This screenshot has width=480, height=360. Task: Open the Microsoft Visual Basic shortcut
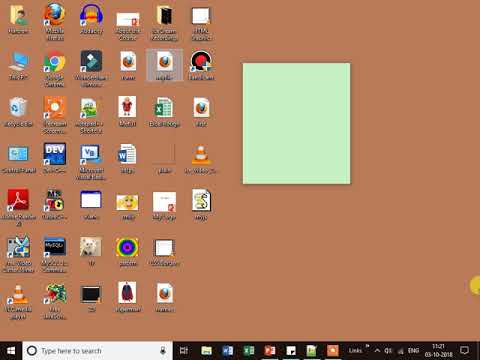[x=91, y=162]
